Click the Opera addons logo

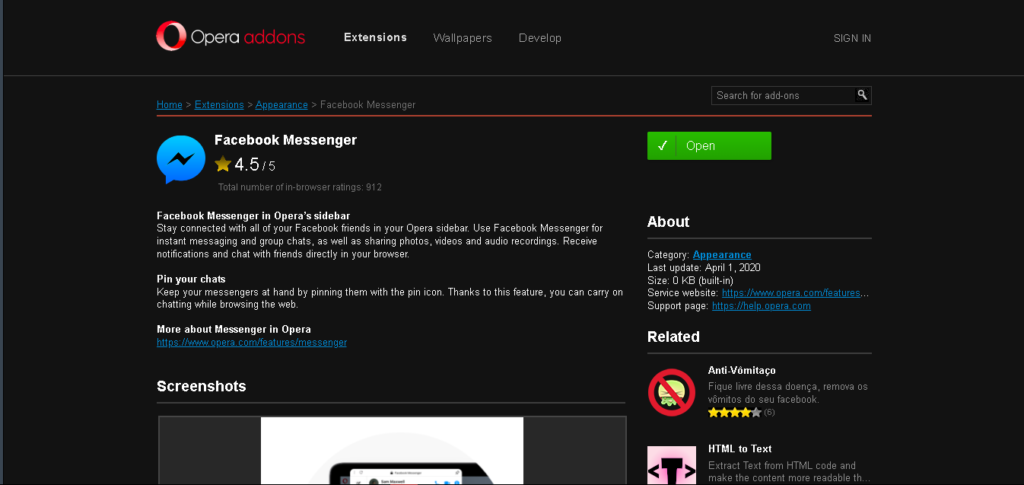pos(231,37)
